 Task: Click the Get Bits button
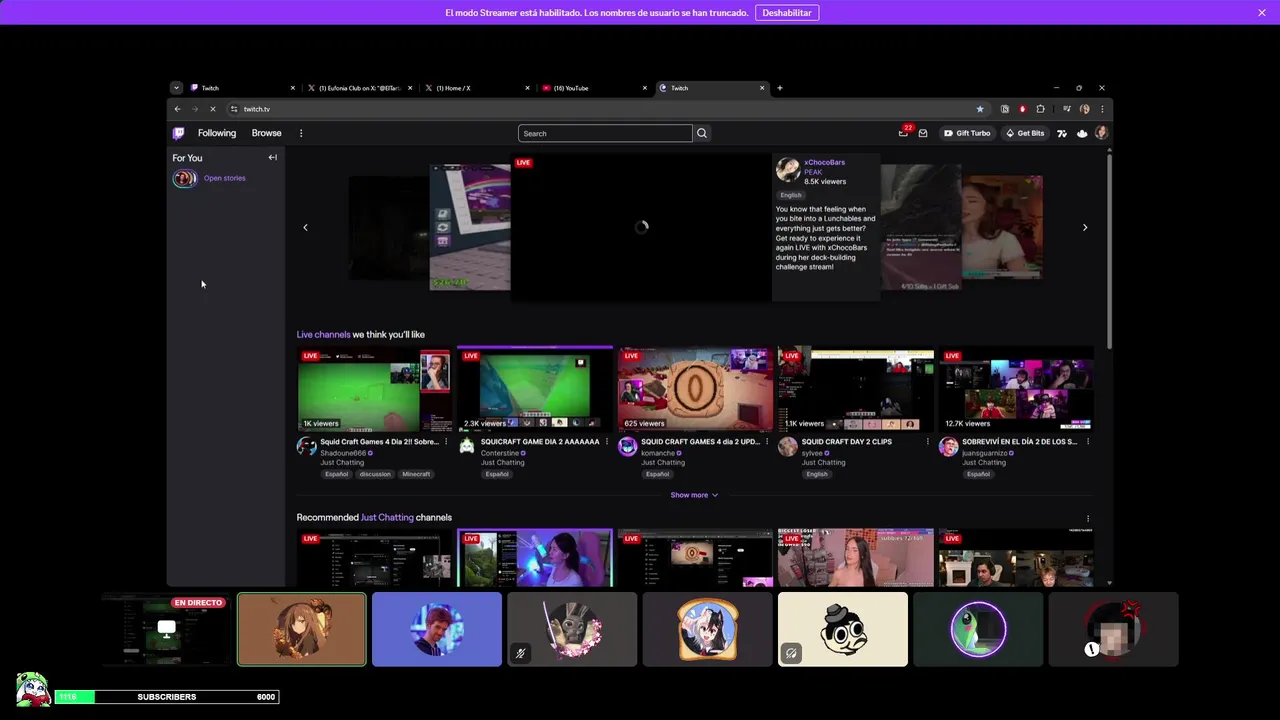1025,133
